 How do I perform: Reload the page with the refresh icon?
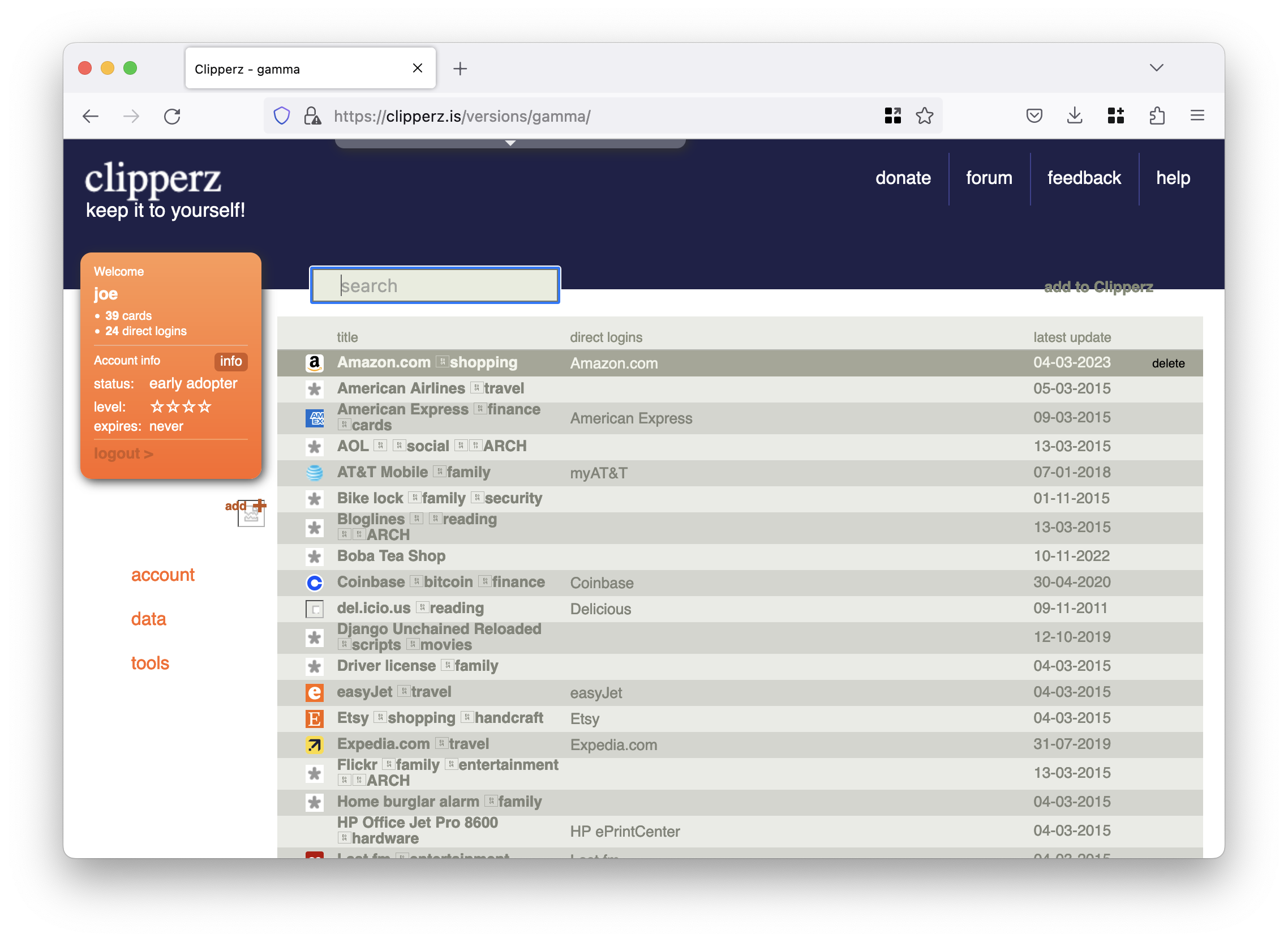pos(172,116)
